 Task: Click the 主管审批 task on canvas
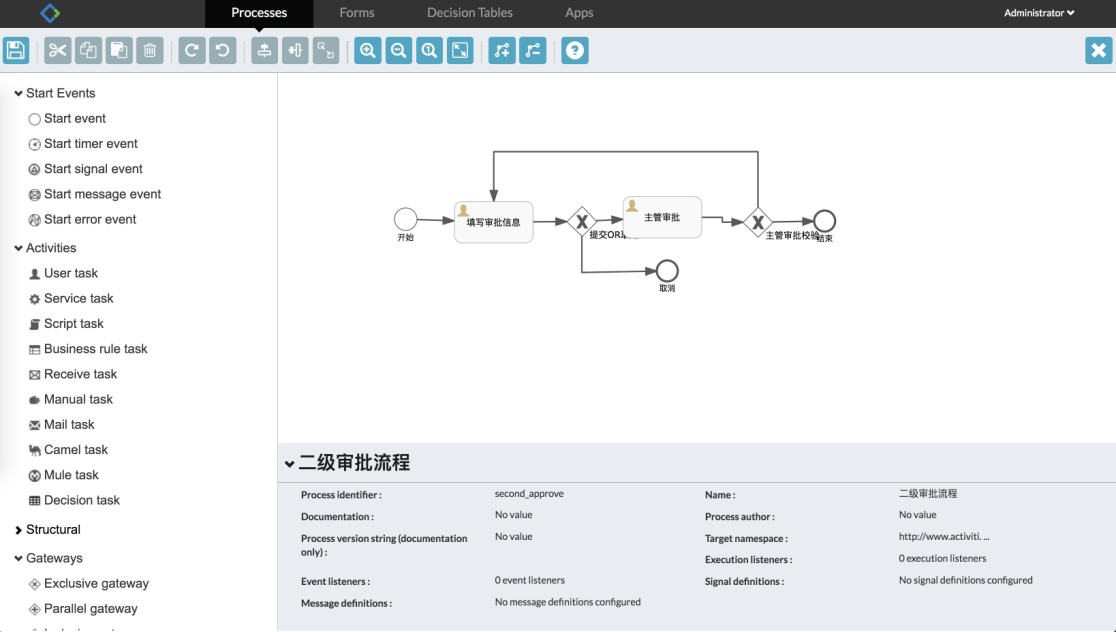coord(662,217)
